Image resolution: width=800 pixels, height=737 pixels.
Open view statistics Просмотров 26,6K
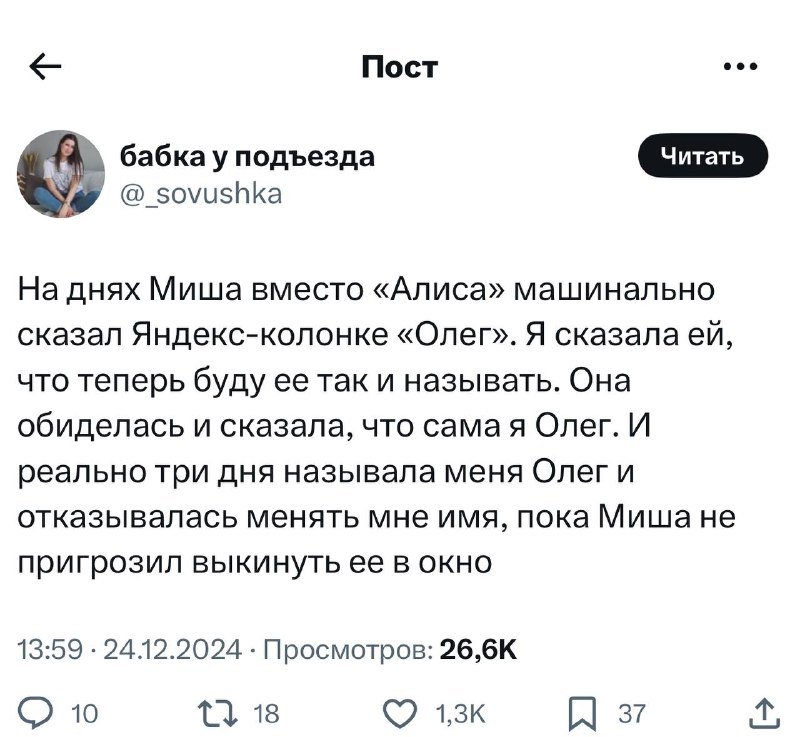390,650
